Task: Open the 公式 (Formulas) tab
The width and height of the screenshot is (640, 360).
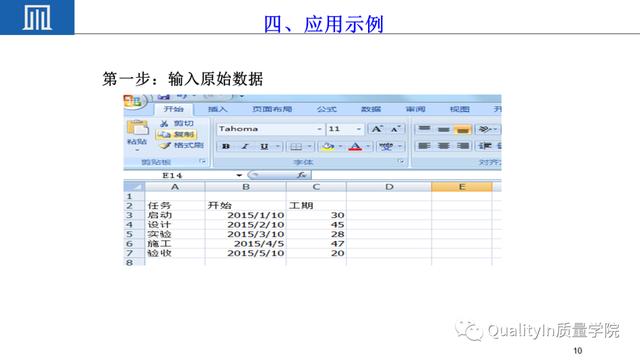Action: point(327,109)
